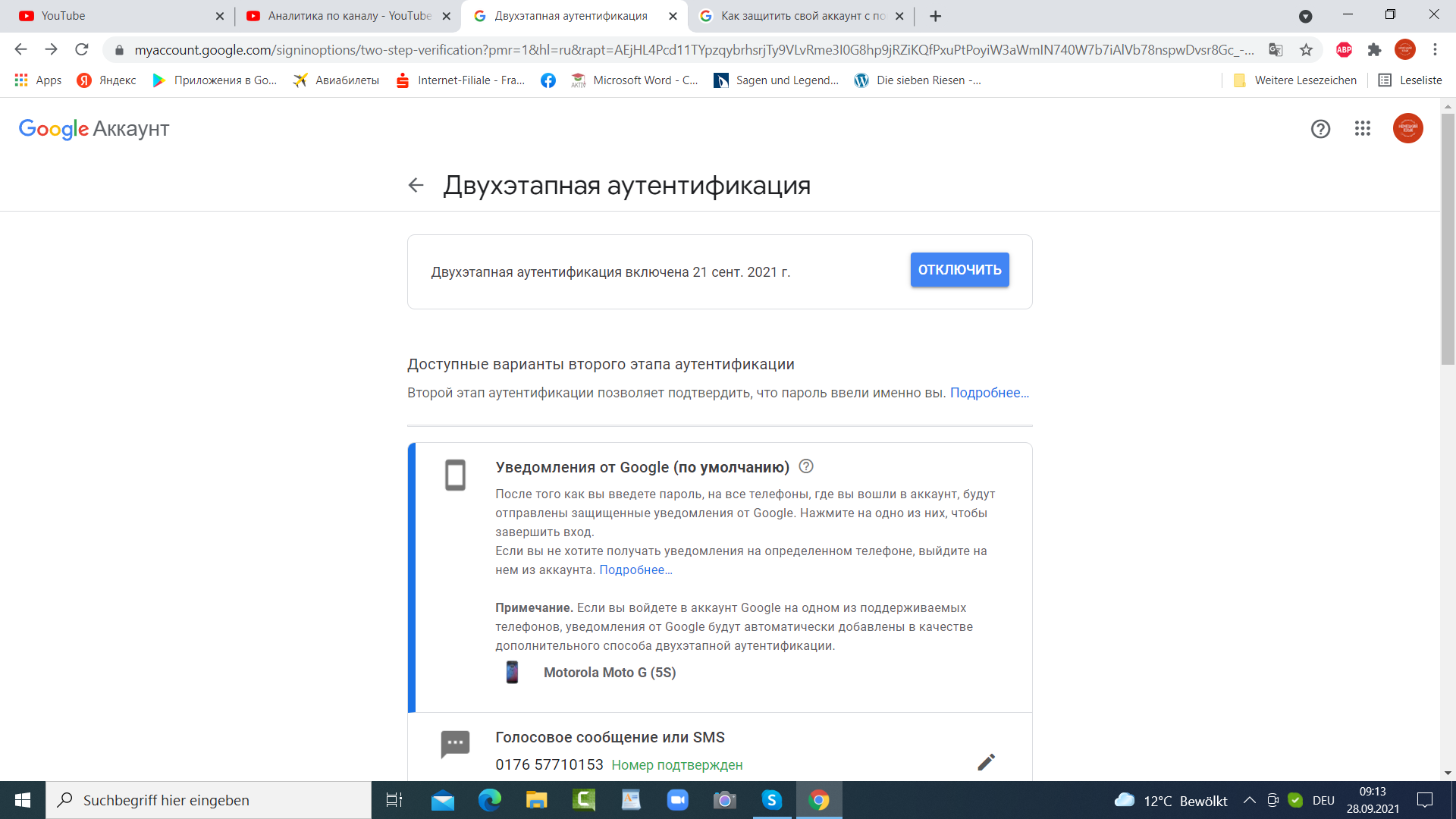Click the Google Account help icon
Screen dimensions: 1456x819
point(1320,128)
